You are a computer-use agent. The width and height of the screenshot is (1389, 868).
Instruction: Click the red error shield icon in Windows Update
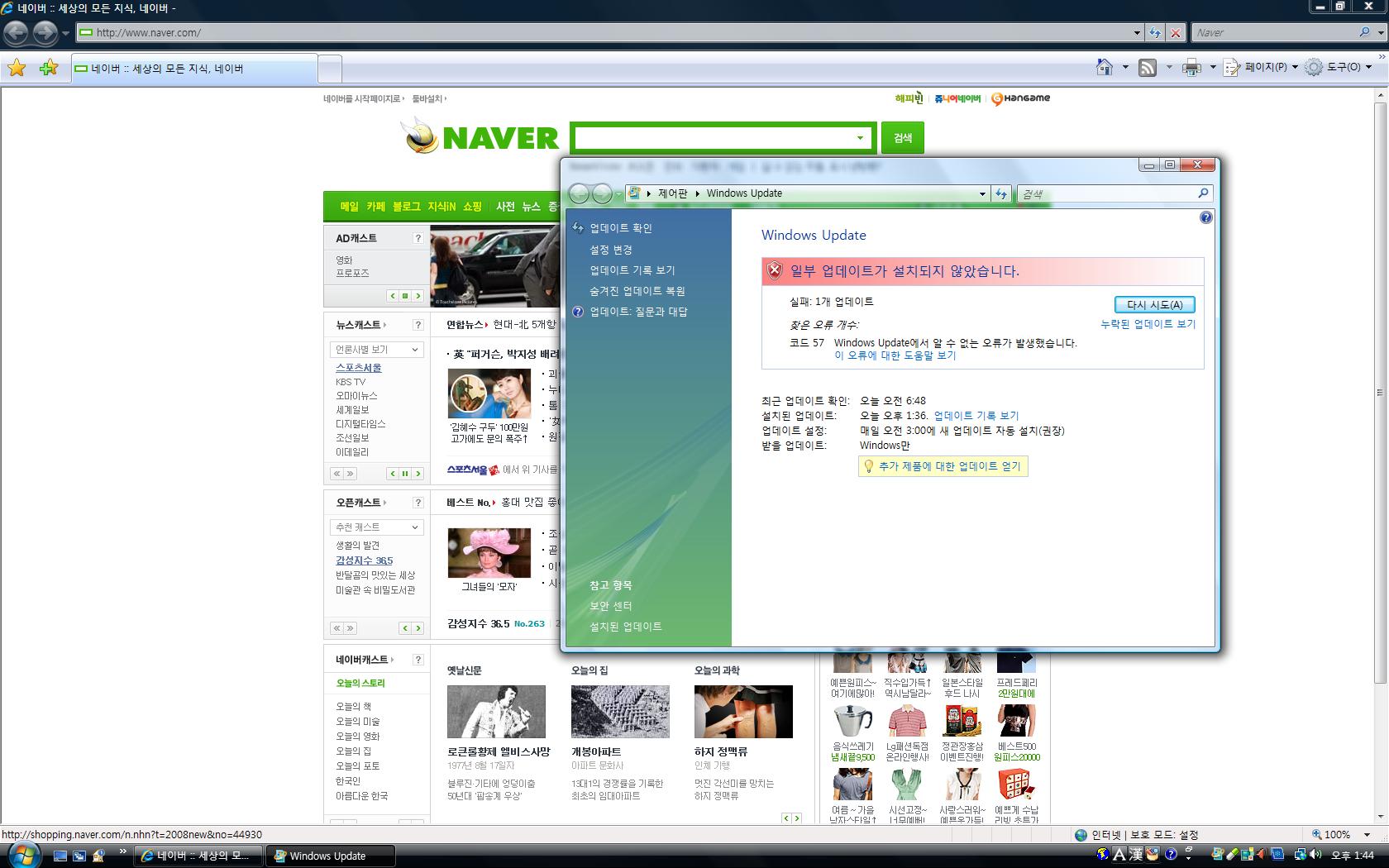[x=775, y=270]
